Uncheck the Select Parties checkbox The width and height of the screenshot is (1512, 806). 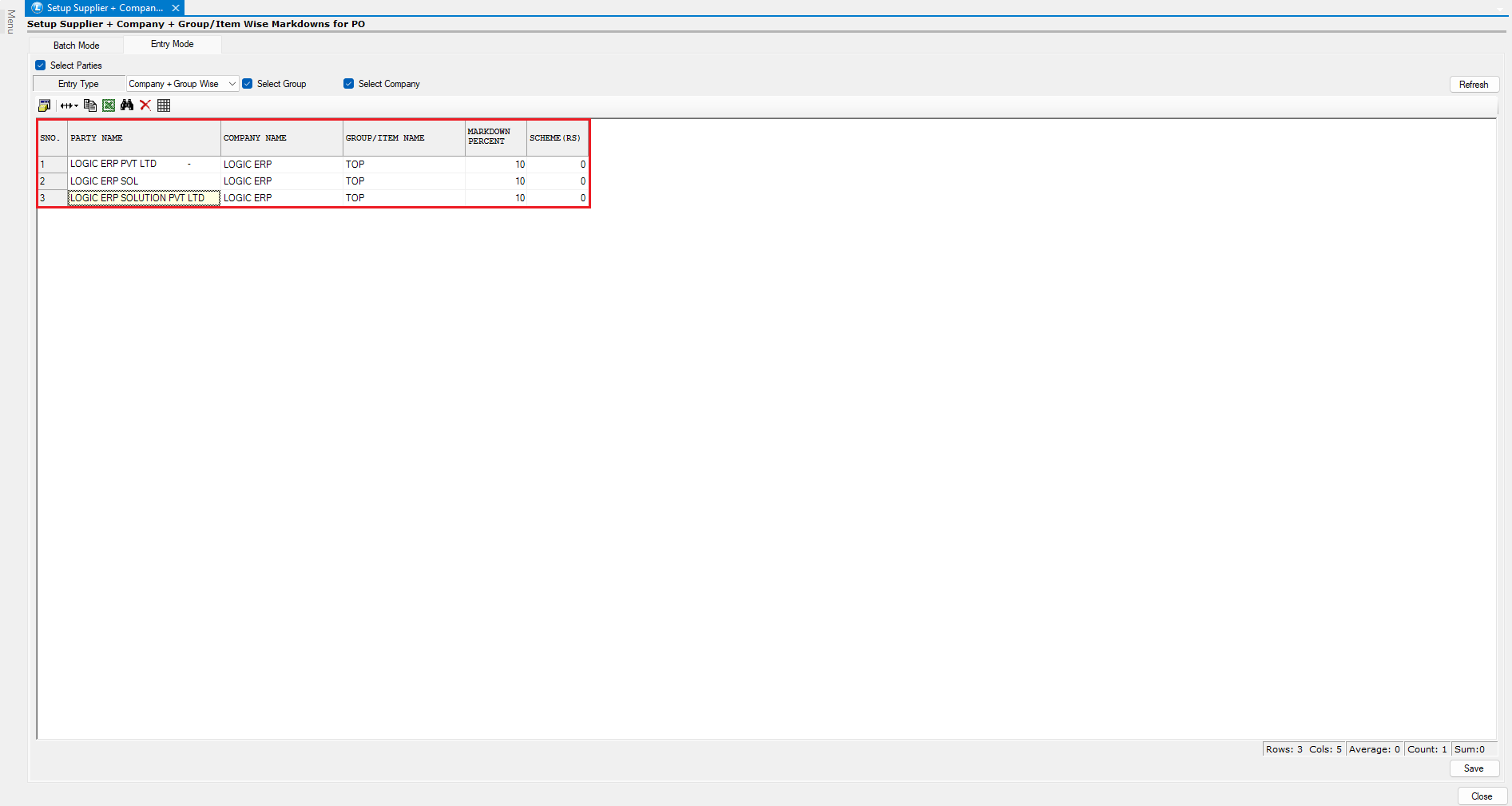tap(41, 66)
